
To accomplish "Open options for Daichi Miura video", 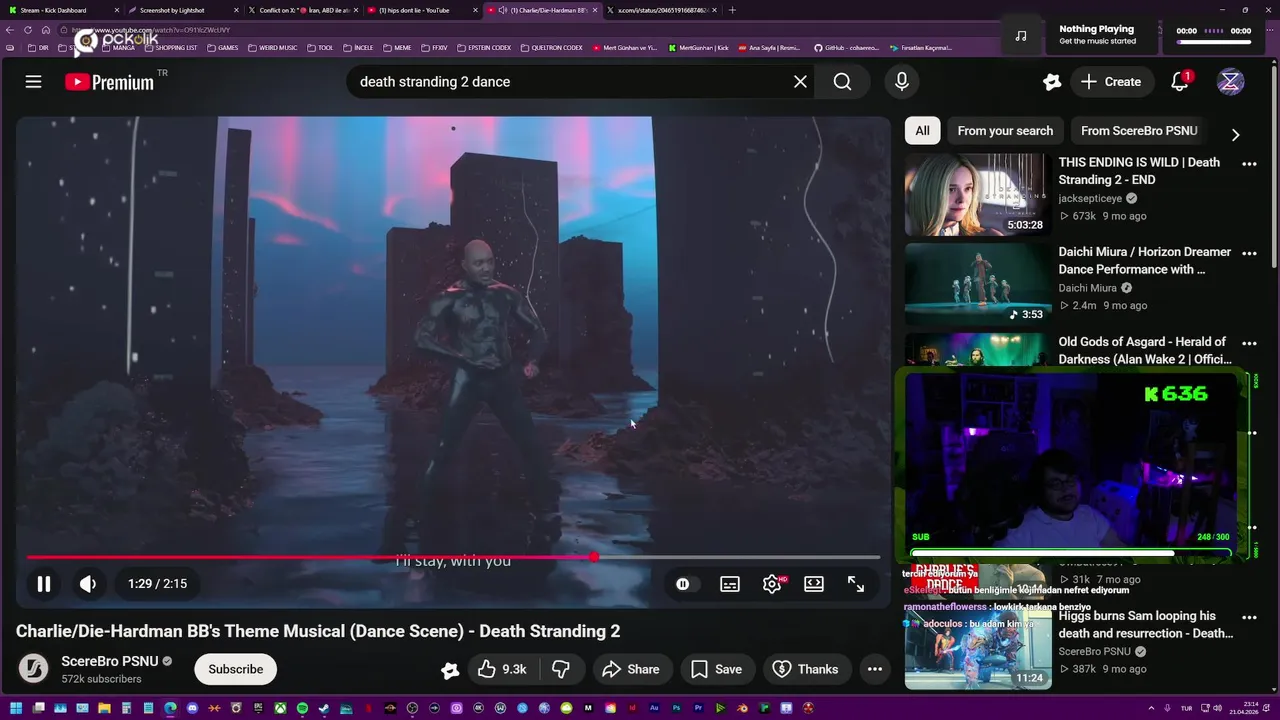I will coord(1249,254).
